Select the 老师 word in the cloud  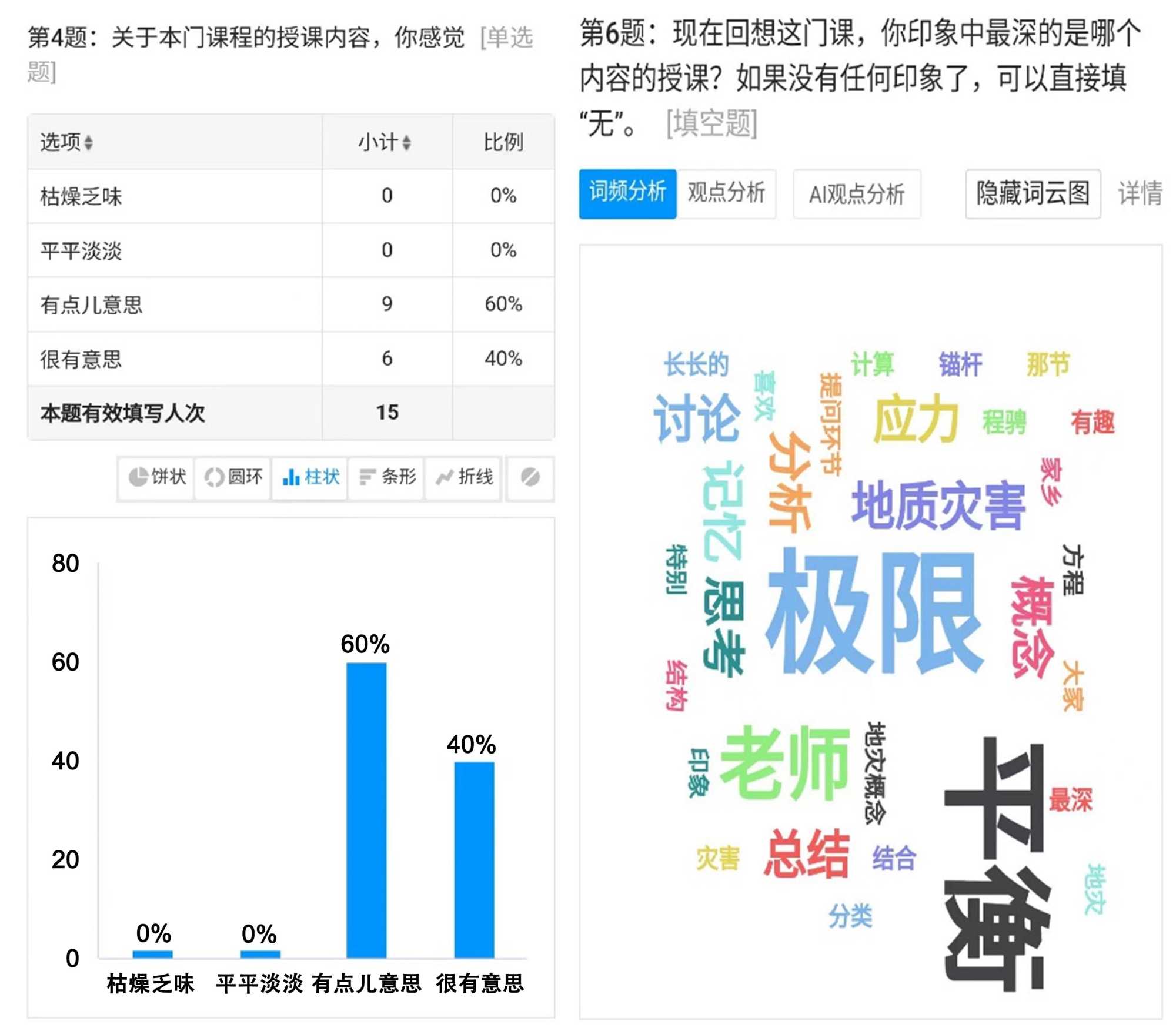pyautogui.click(x=784, y=762)
